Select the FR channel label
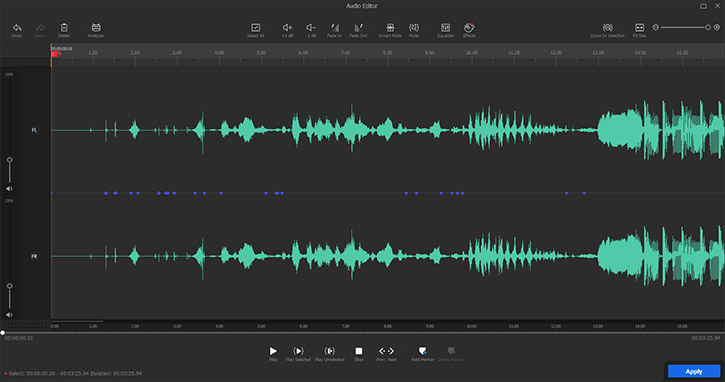The height and width of the screenshot is (382, 725). point(34,256)
